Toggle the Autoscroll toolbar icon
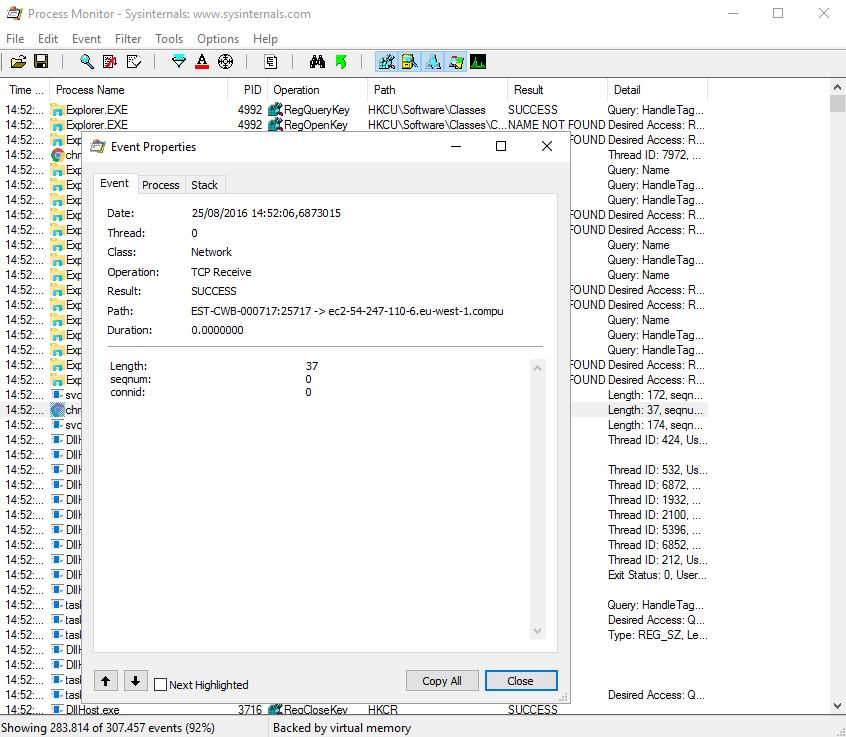The image size is (846, 737). click(110, 62)
